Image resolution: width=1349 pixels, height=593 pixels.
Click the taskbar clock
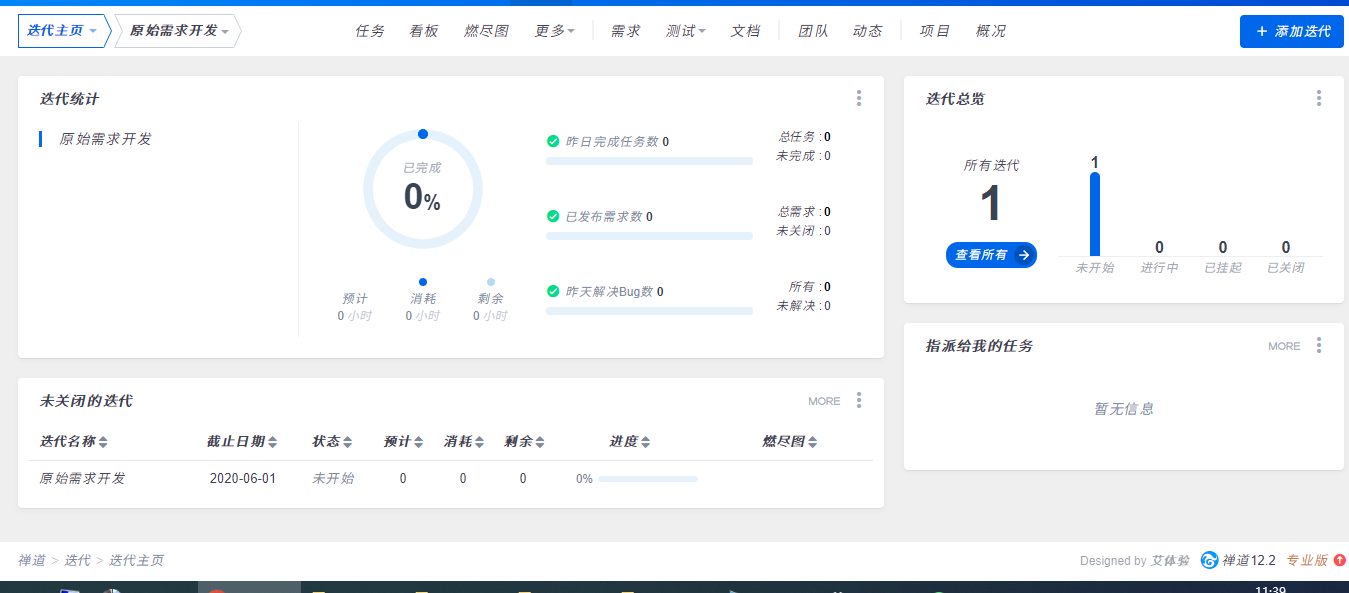click(1270, 588)
